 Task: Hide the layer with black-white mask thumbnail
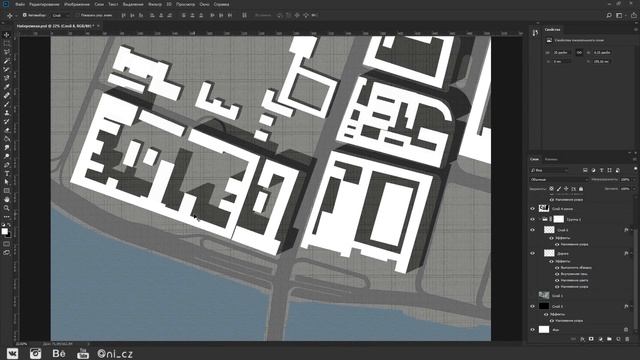click(532, 209)
